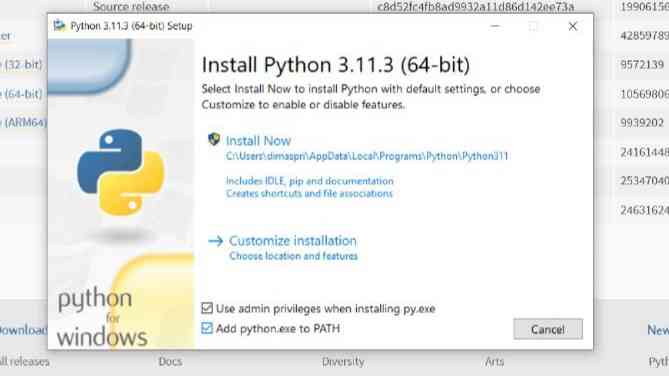Toggle Use admin privileges when installing py.exe
The width and height of the screenshot is (669, 376).
click(x=207, y=308)
